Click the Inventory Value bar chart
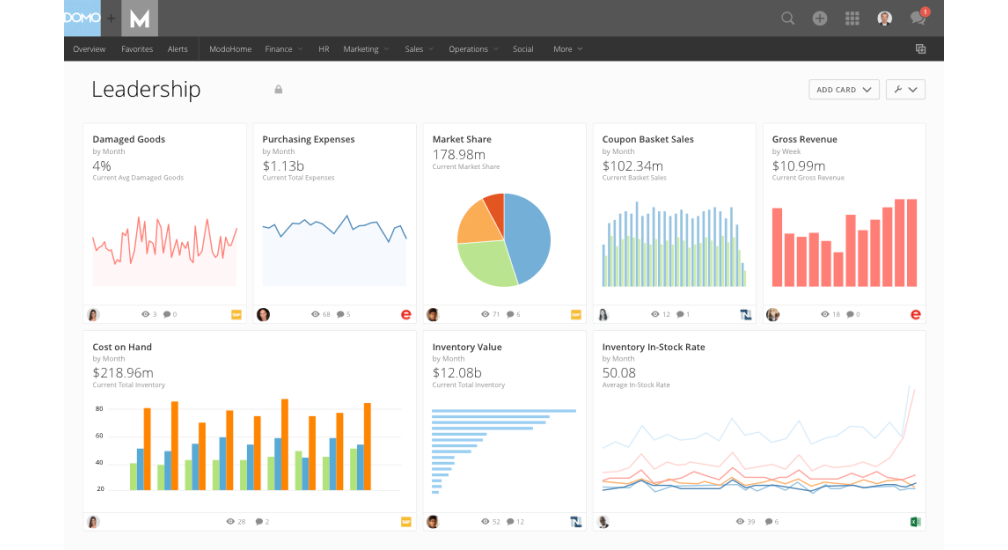 504,451
